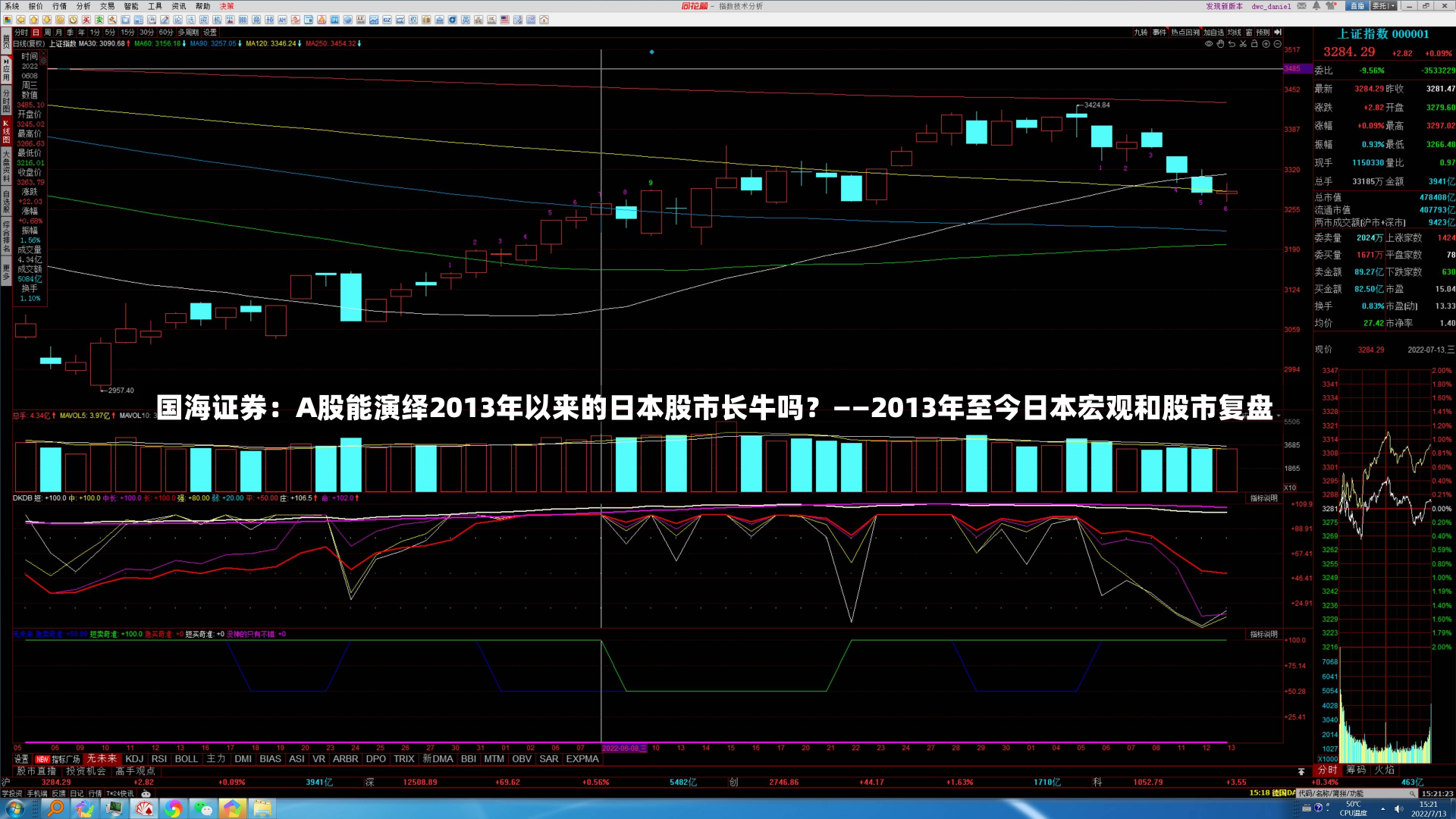This screenshot has width=1456, height=819.
Task: Click the eye icon above the chart
Action: 1209,44
